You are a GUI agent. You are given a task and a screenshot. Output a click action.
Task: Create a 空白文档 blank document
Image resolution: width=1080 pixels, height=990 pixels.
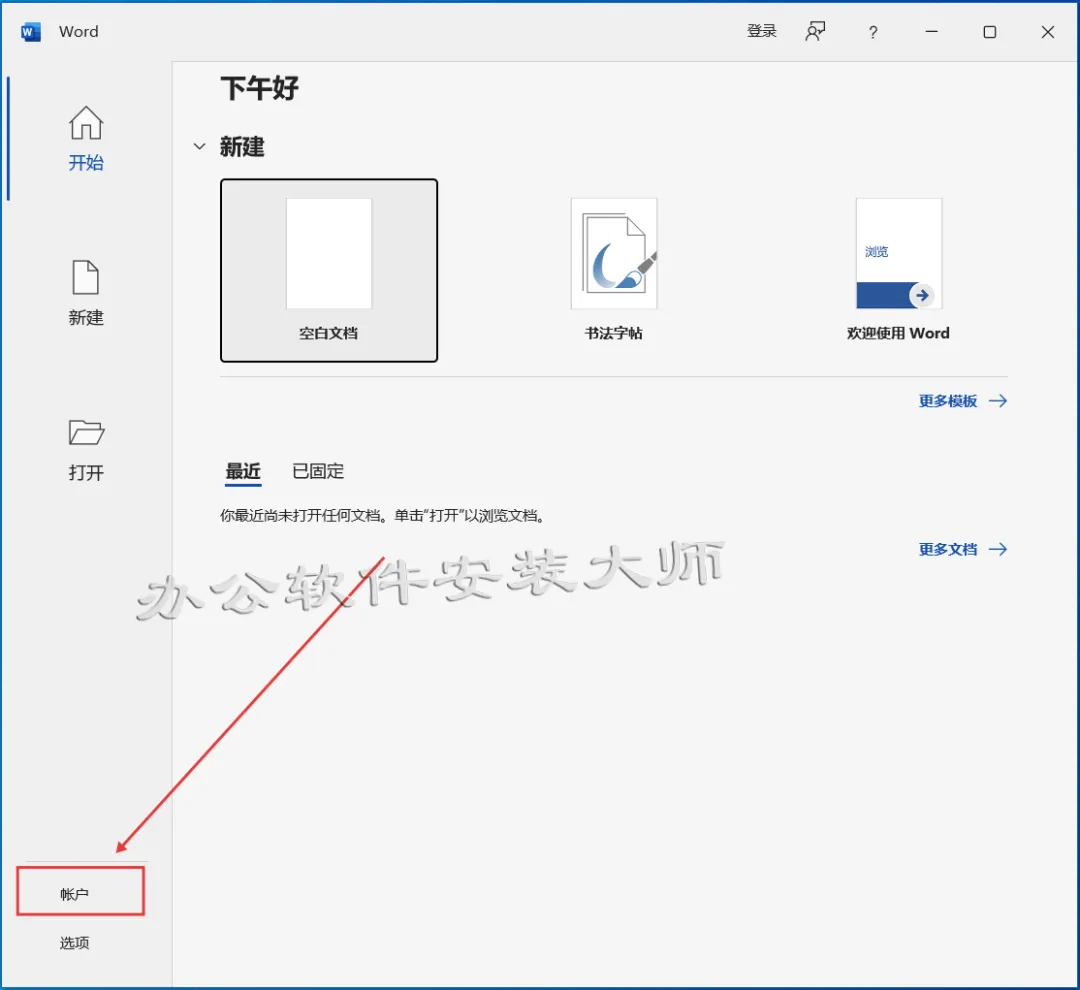click(329, 270)
